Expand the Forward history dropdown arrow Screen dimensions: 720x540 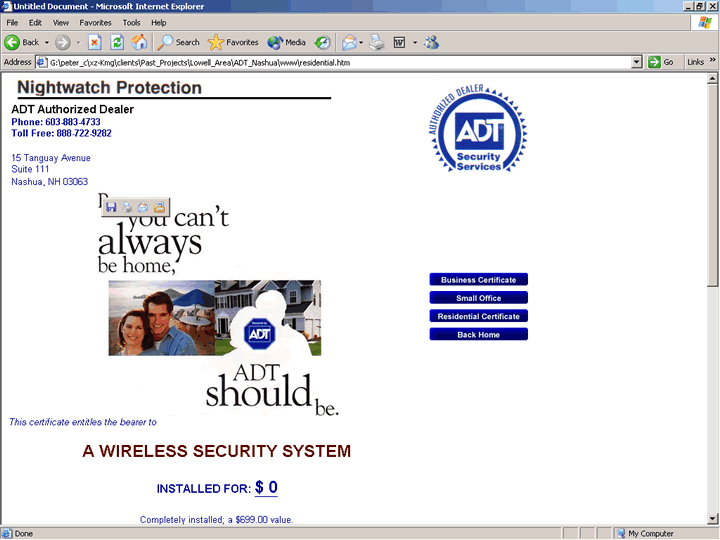[79, 43]
